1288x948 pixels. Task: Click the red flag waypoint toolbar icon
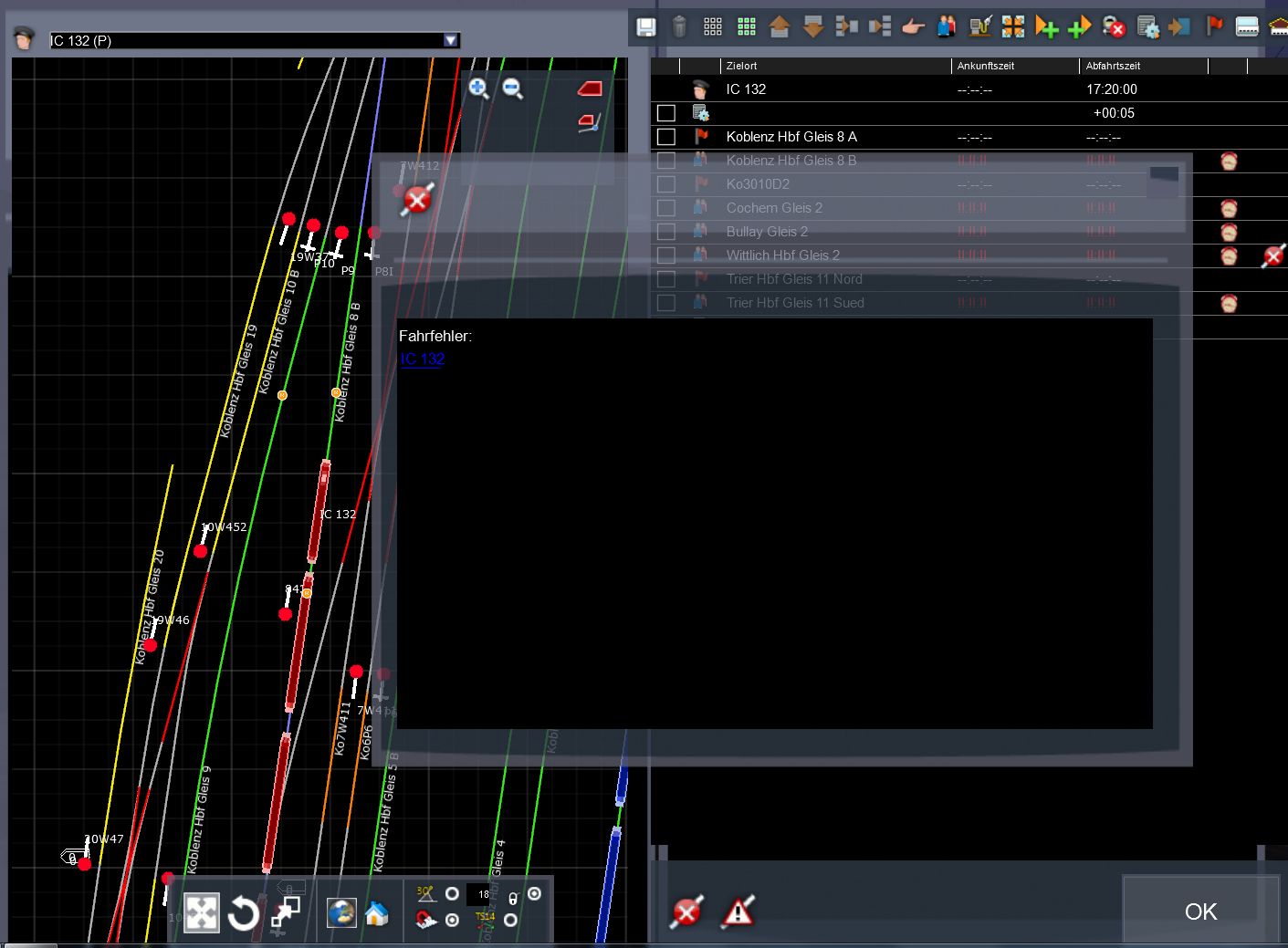[1214, 27]
